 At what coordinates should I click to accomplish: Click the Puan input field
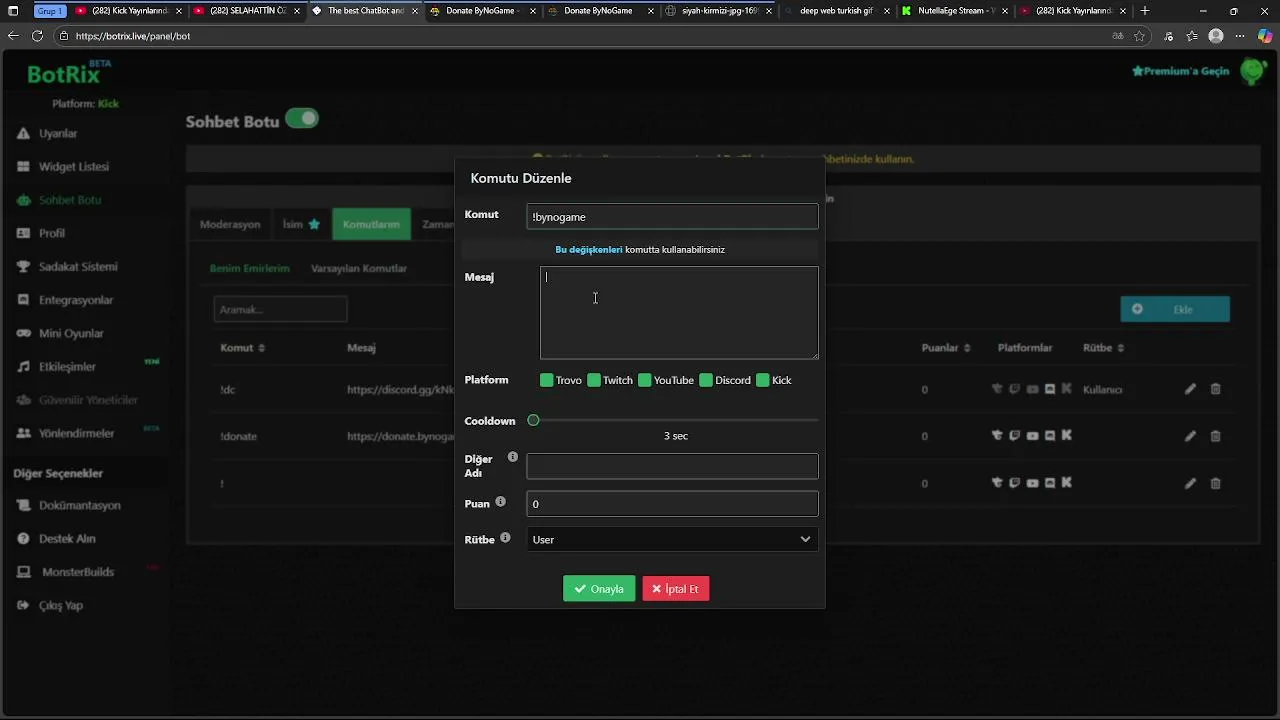[672, 504]
